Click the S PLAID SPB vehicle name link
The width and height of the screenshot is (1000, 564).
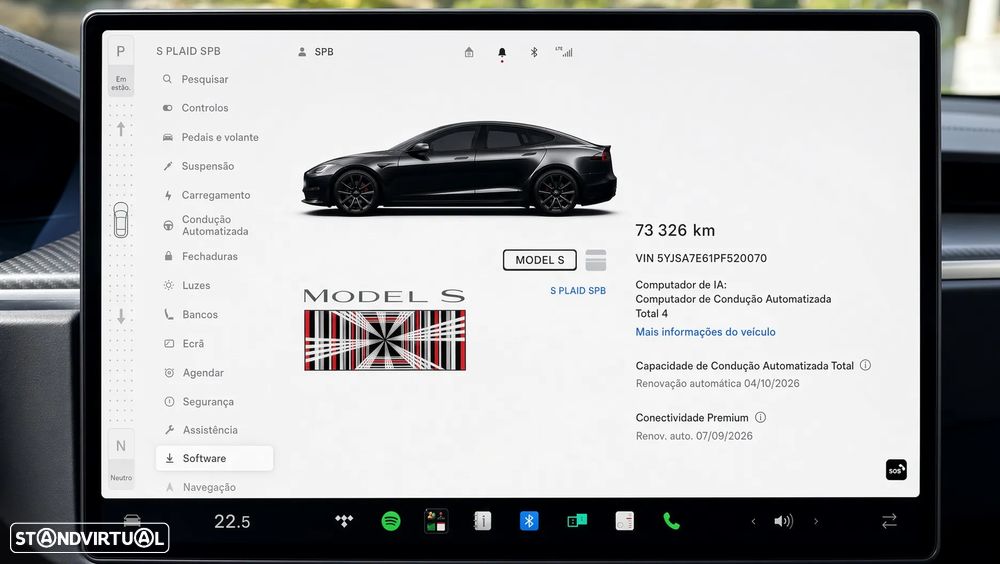tap(578, 290)
